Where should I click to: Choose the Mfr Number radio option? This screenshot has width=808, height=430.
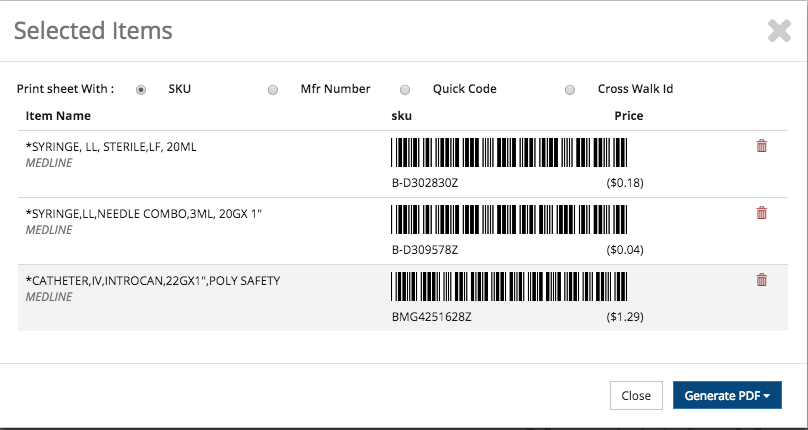[273, 90]
